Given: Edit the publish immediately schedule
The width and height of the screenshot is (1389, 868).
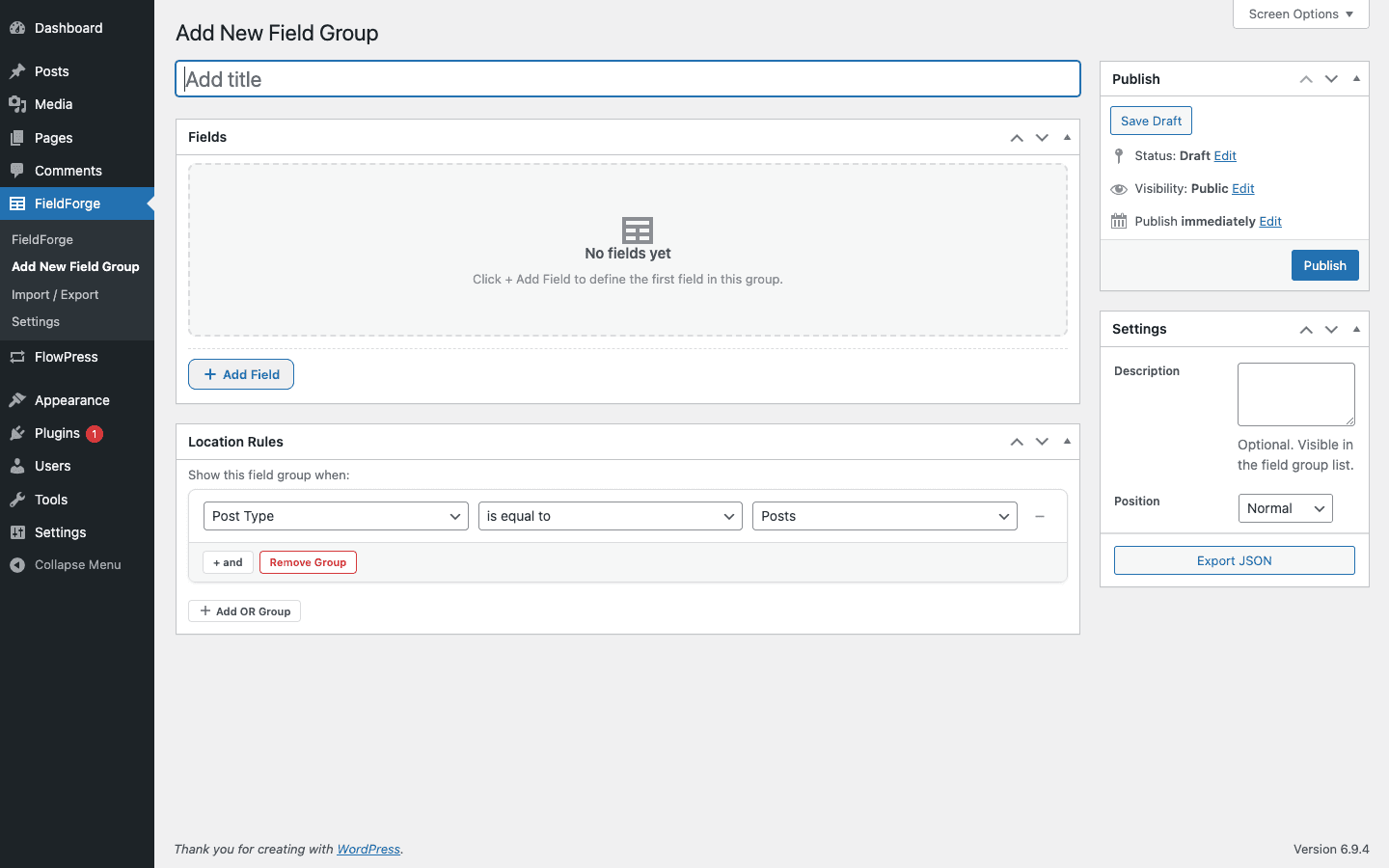Looking at the screenshot, I should pos(1270,222).
